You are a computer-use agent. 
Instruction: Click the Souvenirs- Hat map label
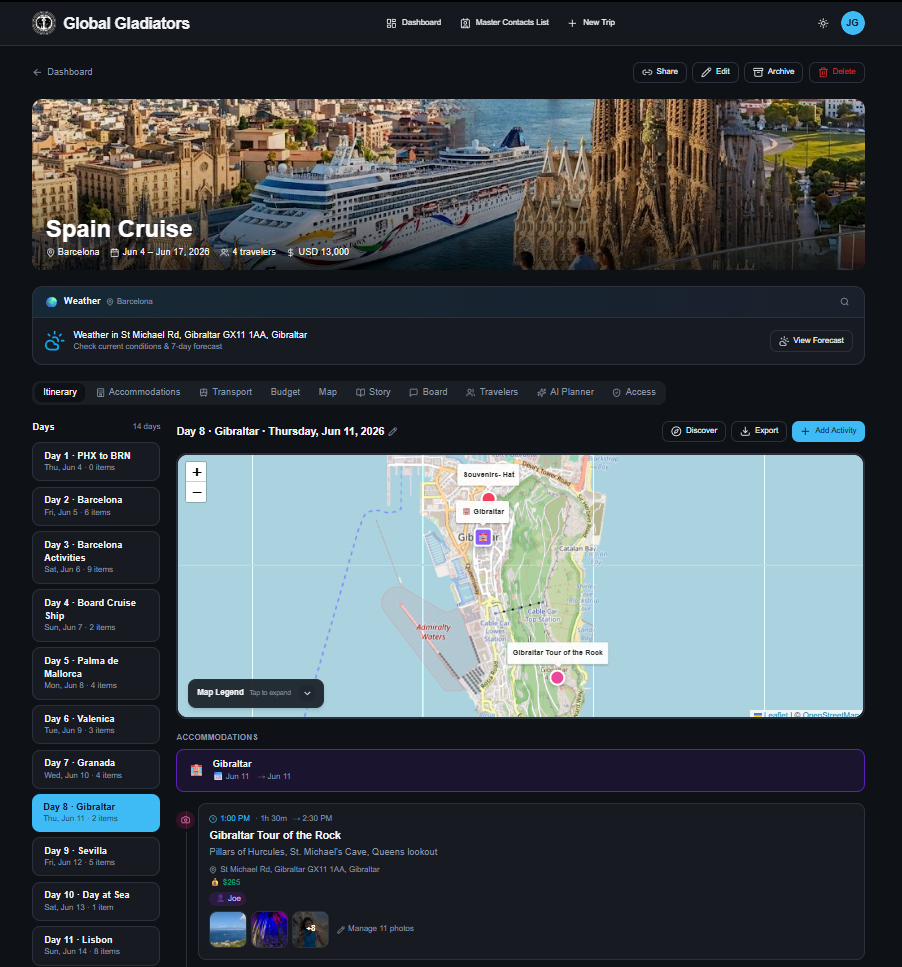pyautogui.click(x=489, y=475)
